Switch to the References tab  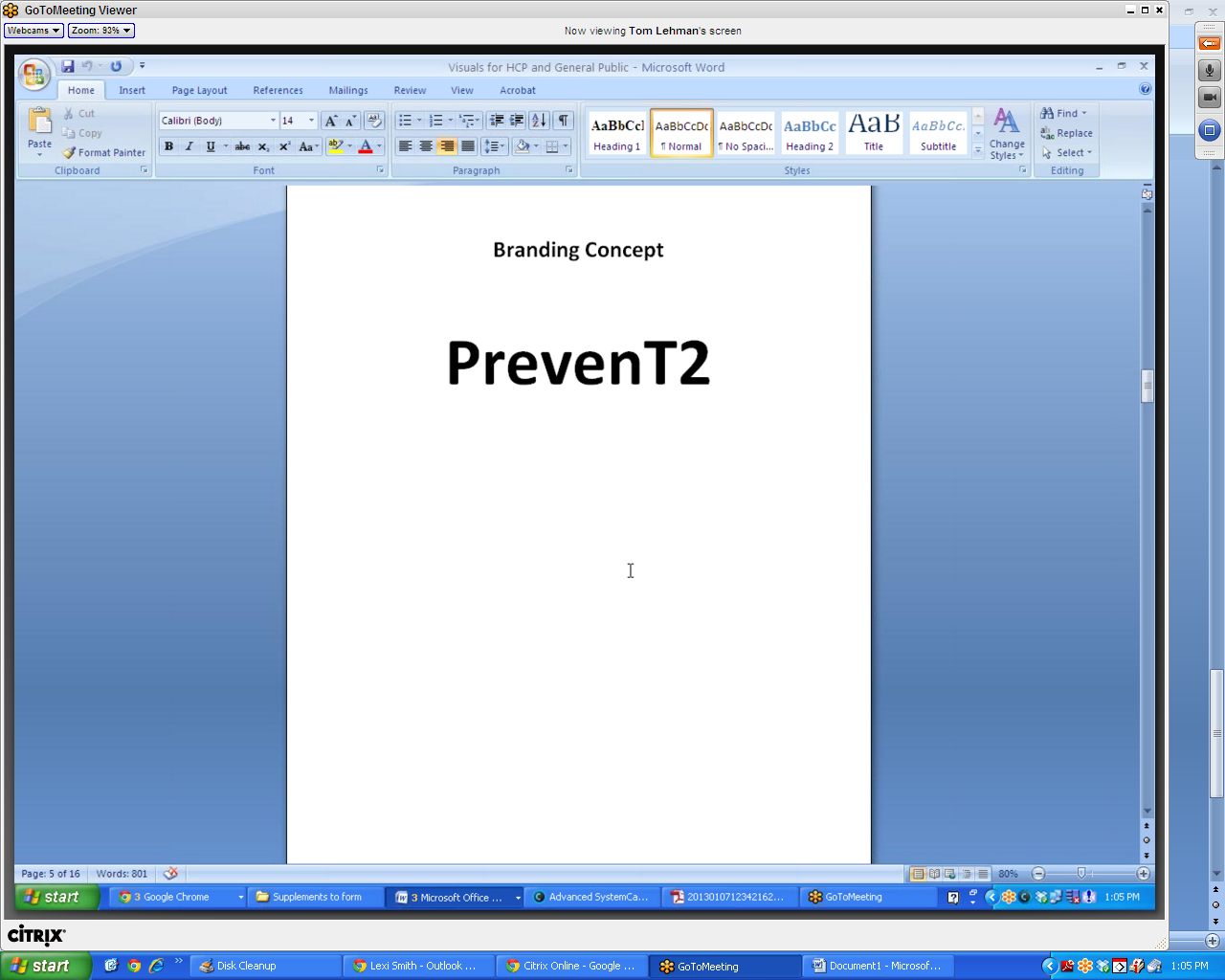[x=278, y=90]
